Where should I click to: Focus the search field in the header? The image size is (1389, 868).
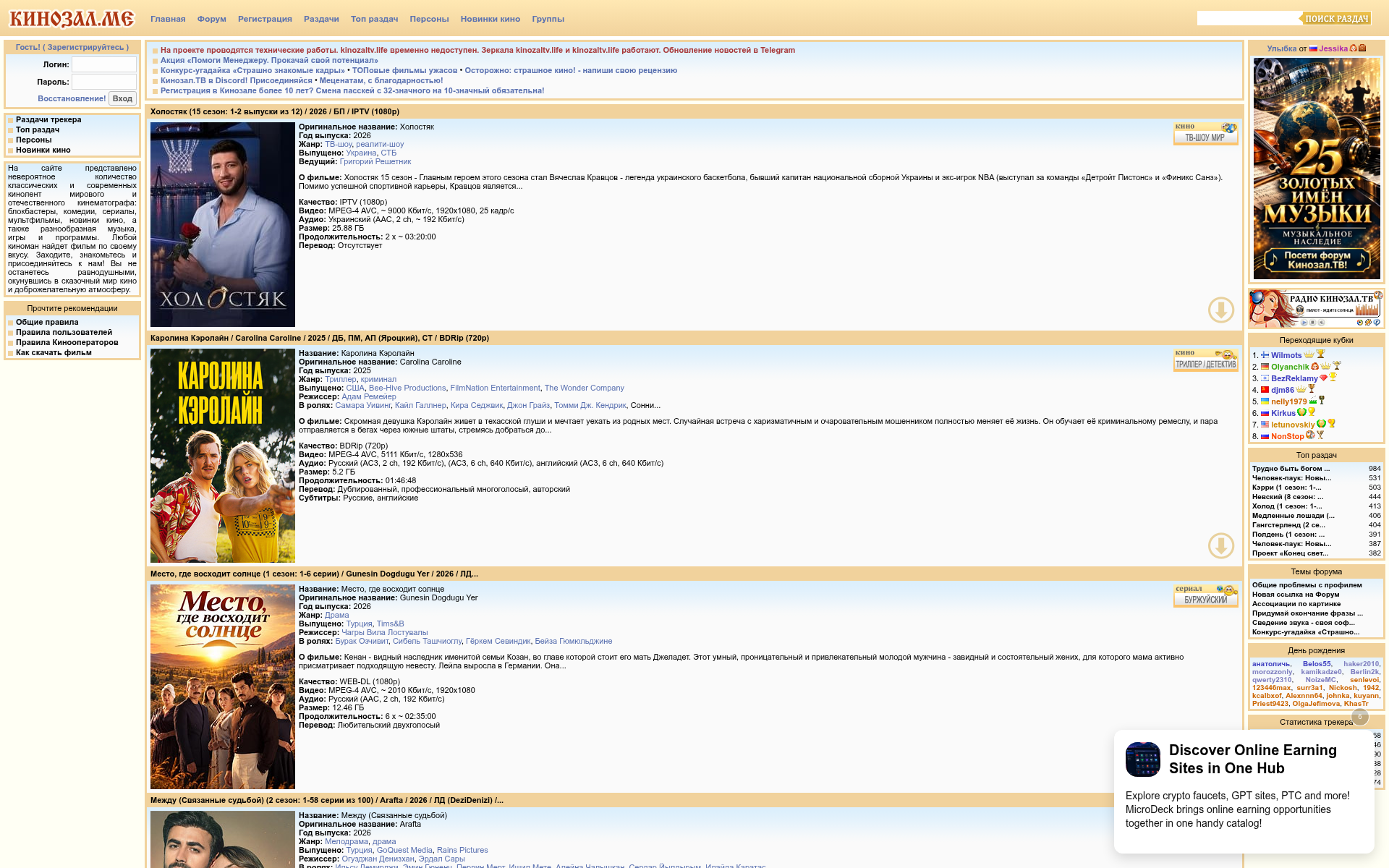click(x=1248, y=18)
